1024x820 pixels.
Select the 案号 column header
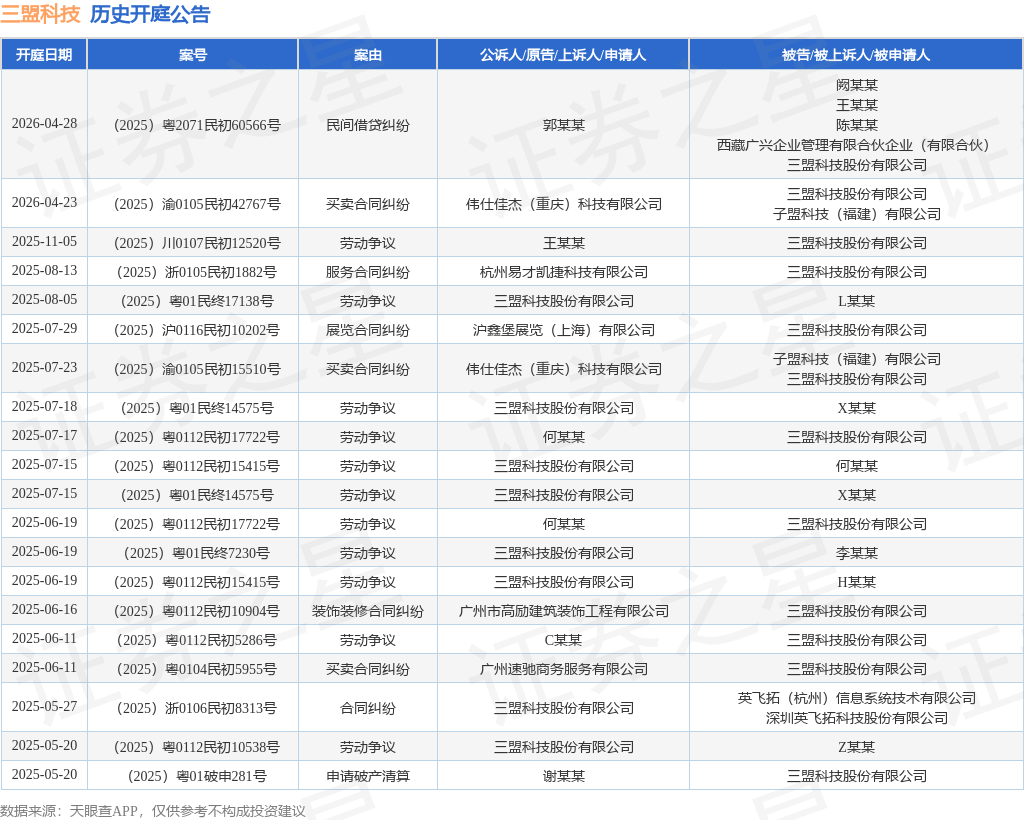pos(193,55)
